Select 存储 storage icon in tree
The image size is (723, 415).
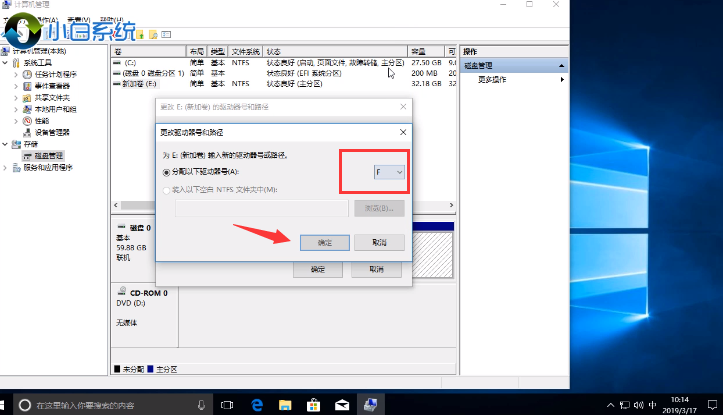(x=17, y=144)
